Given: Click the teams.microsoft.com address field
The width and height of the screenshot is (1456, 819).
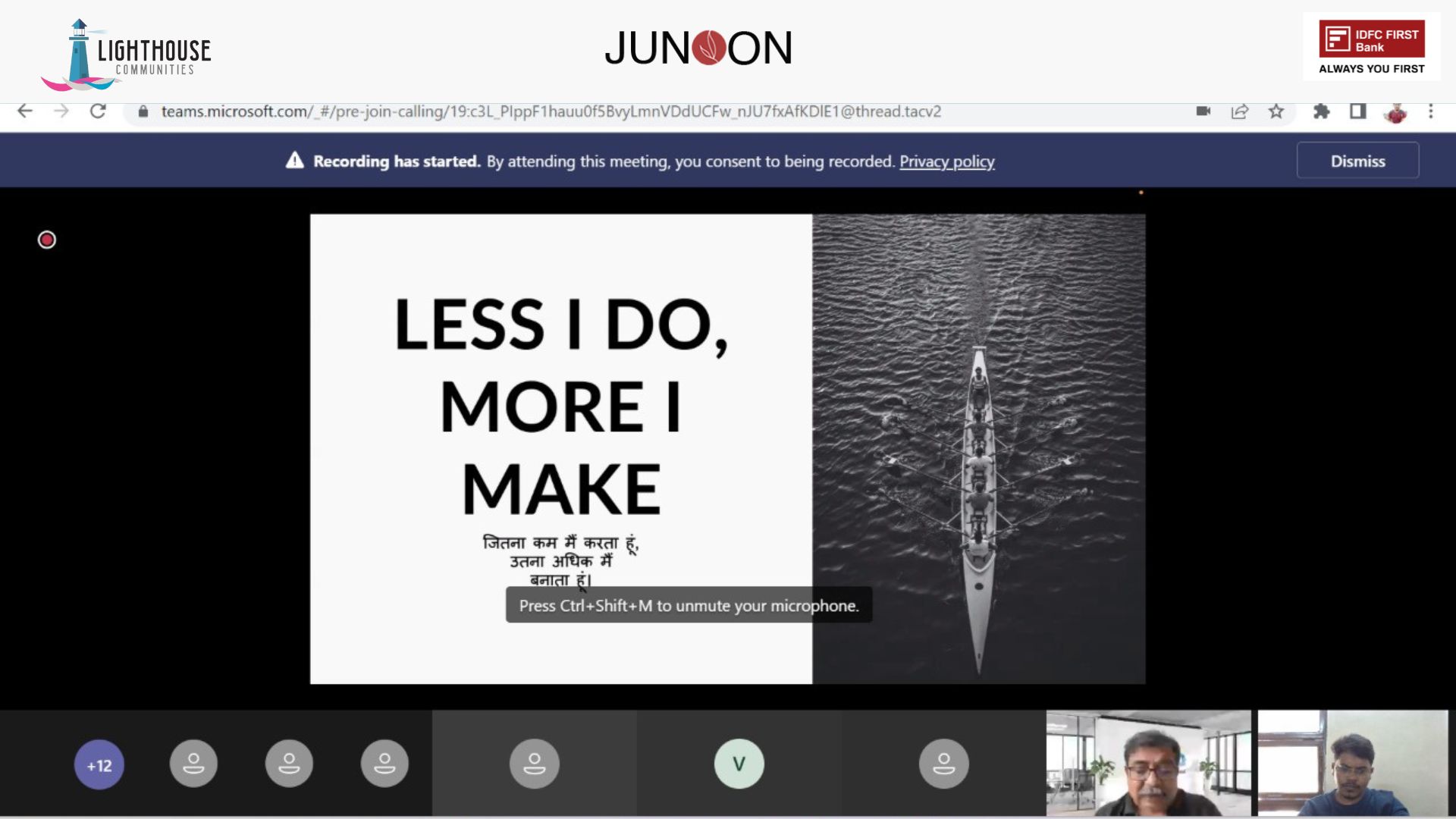Looking at the screenshot, I should (551, 111).
